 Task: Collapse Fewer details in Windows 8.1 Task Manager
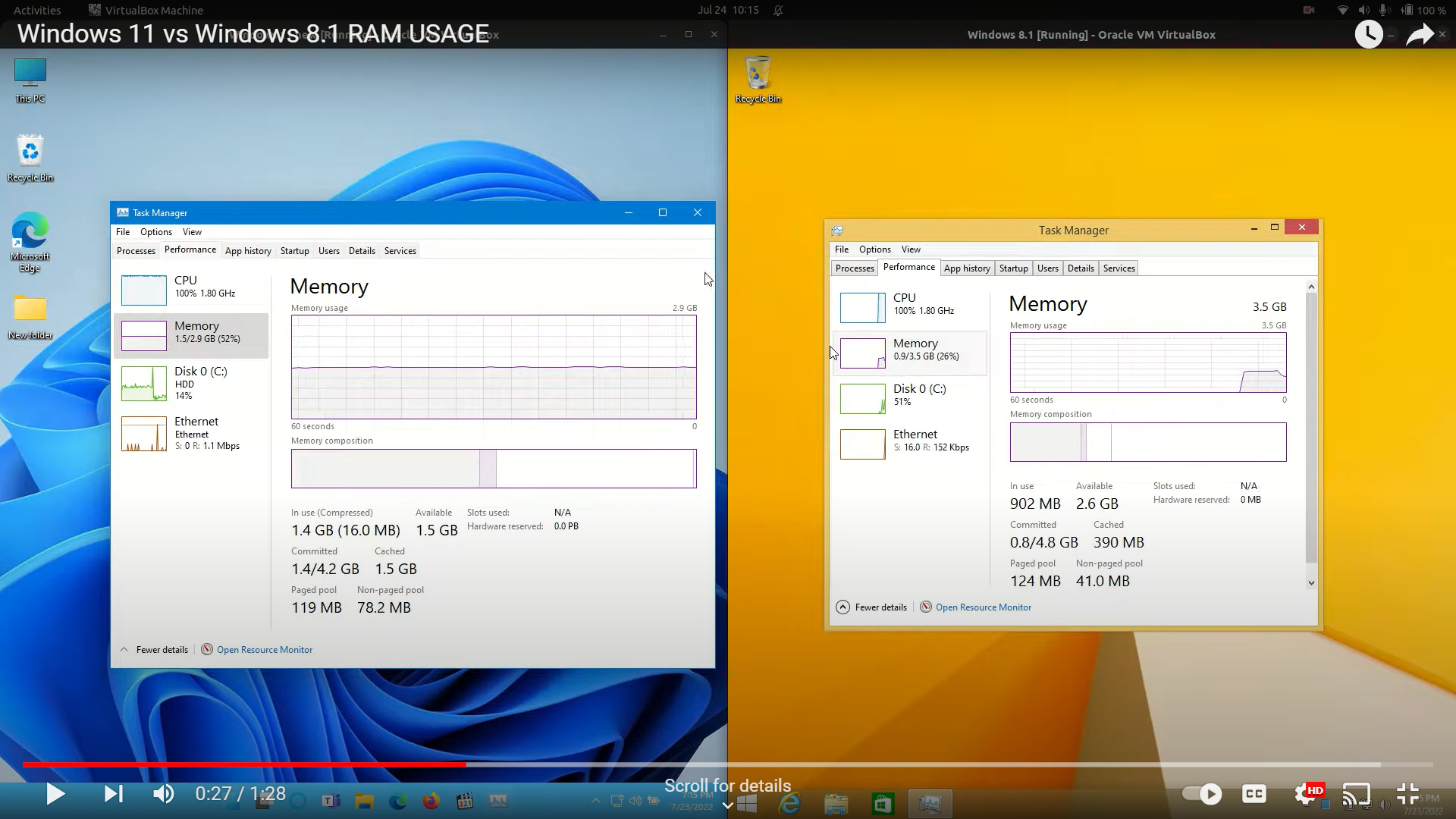(872, 607)
